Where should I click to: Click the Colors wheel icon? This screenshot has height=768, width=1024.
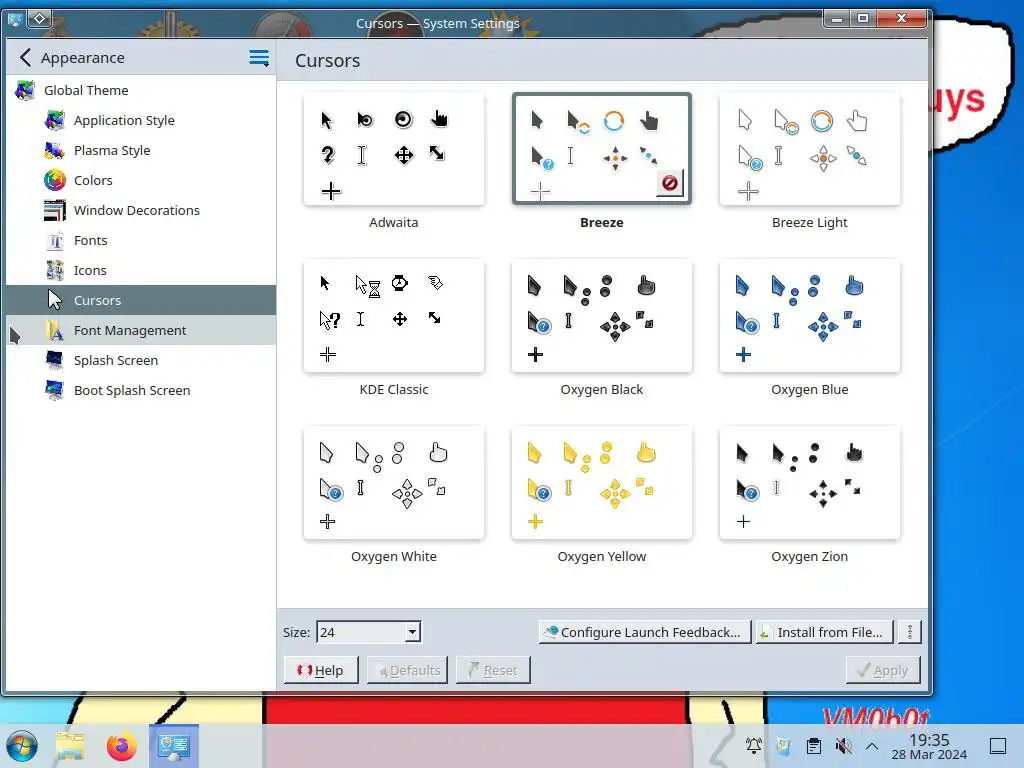pos(55,180)
